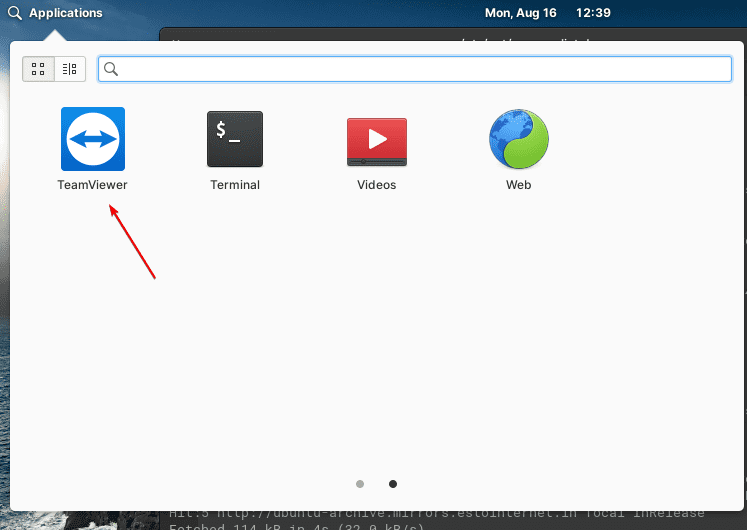Click the Videos label text
This screenshot has width=747, height=530.
coord(376,185)
